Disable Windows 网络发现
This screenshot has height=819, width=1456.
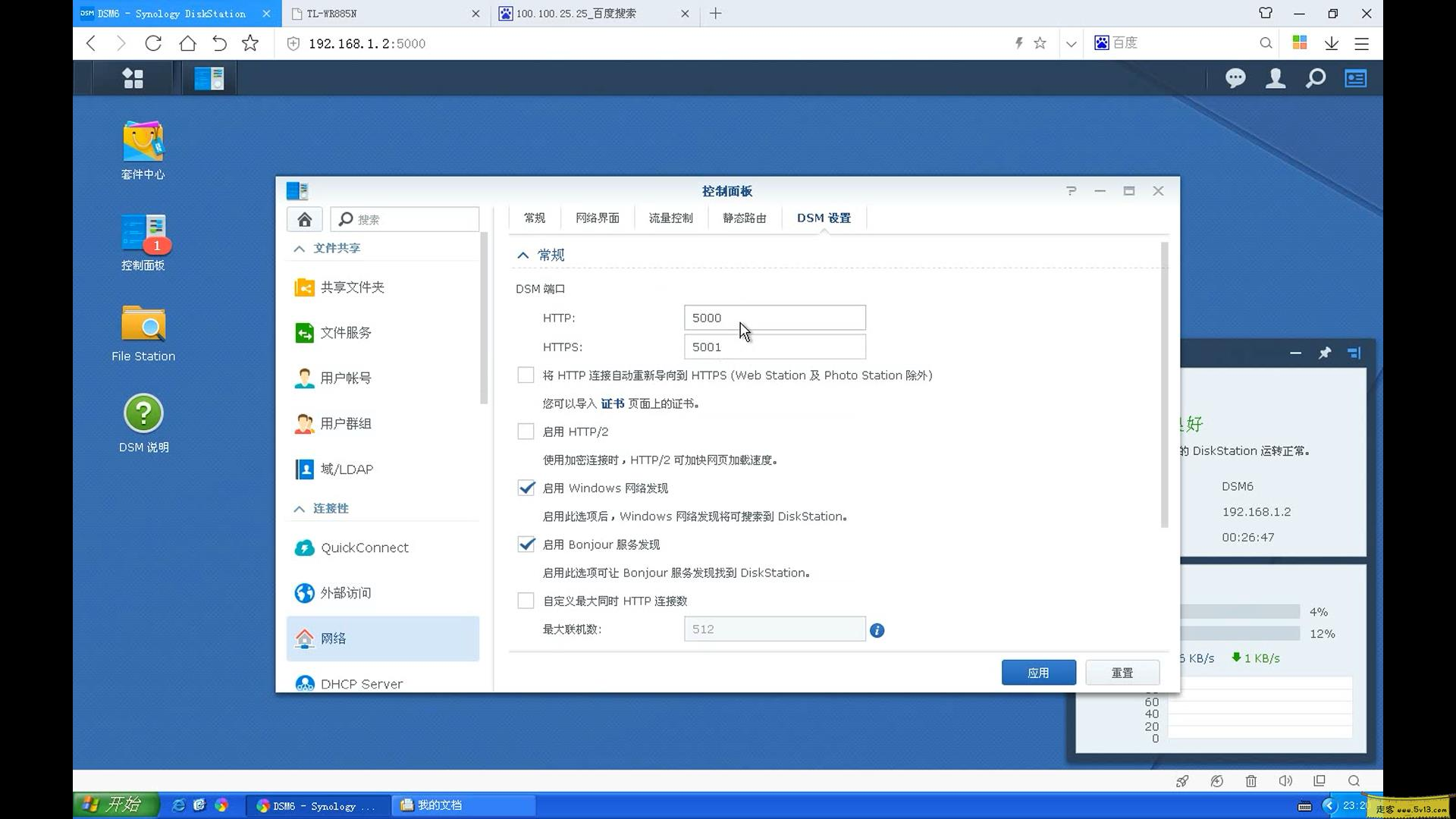click(x=526, y=488)
